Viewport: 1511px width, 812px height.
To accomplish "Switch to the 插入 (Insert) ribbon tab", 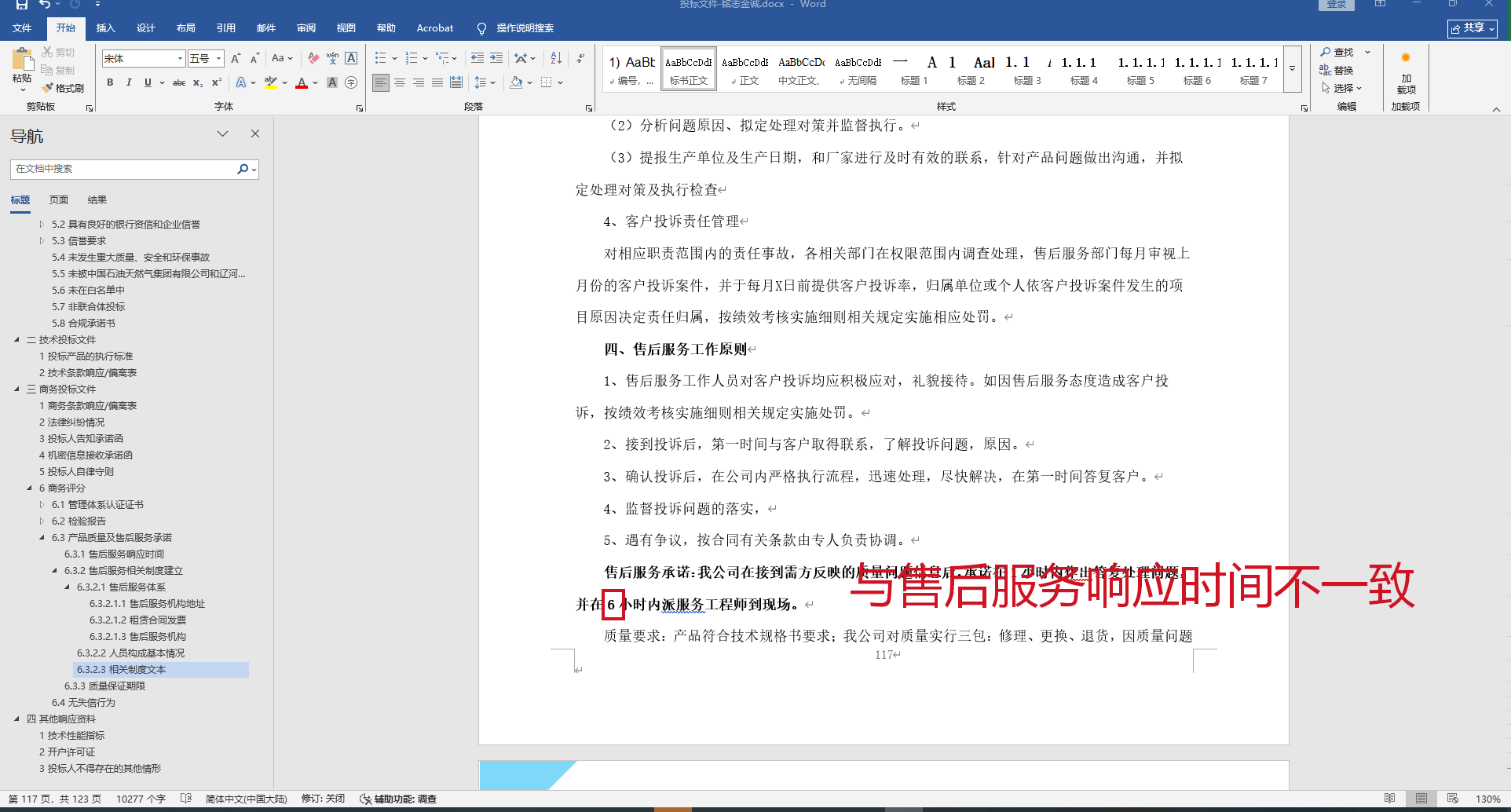I will 105,28.
